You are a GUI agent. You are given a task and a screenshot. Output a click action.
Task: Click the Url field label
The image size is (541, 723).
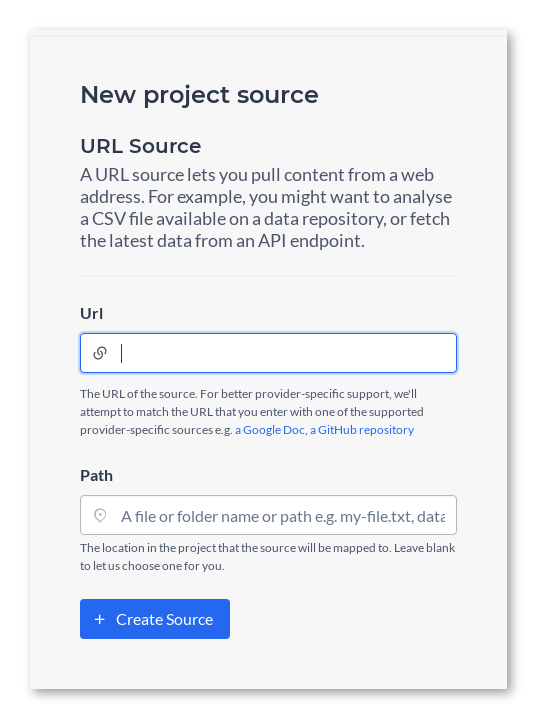pyautogui.click(x=91, y=314)
